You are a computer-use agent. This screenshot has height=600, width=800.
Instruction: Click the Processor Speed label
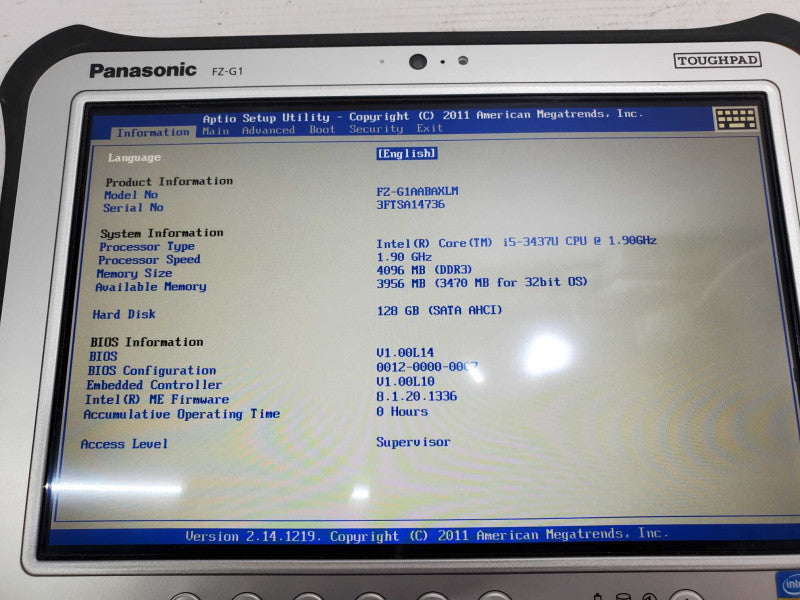pyautogui.click(x=149, y=260)
